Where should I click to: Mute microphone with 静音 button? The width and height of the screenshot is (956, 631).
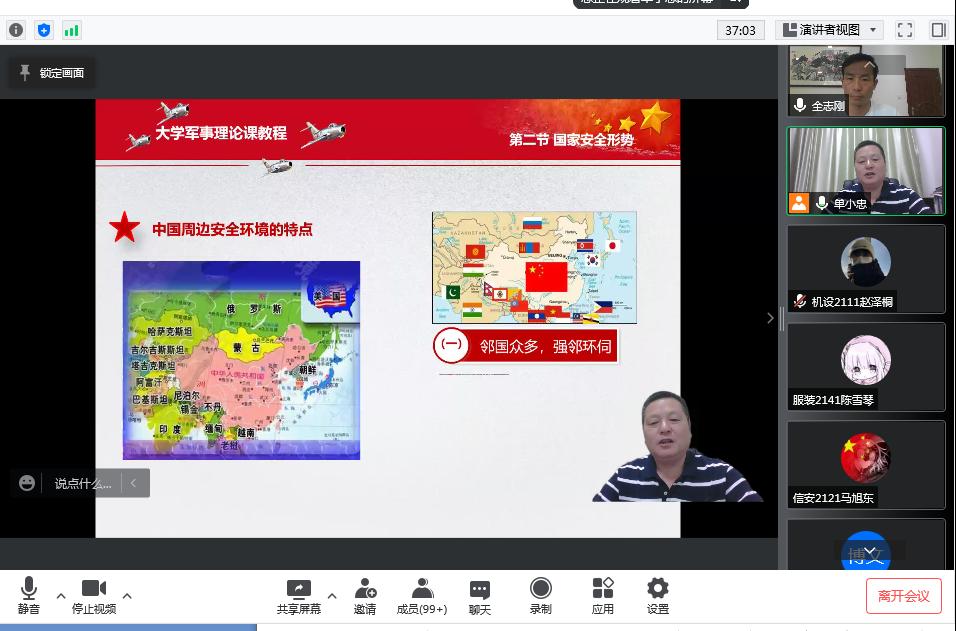click(x=29, y=596)
